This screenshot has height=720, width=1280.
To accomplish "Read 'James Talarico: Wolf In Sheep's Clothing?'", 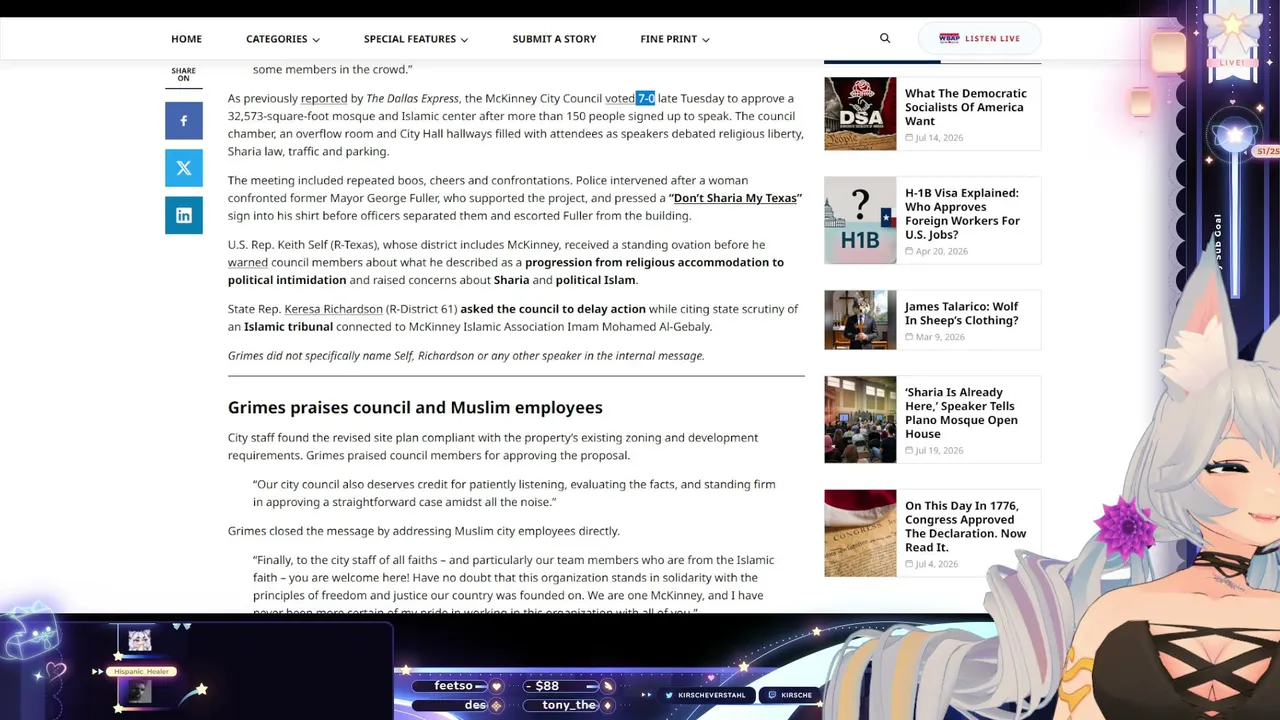I will click(x=962, y=313).
